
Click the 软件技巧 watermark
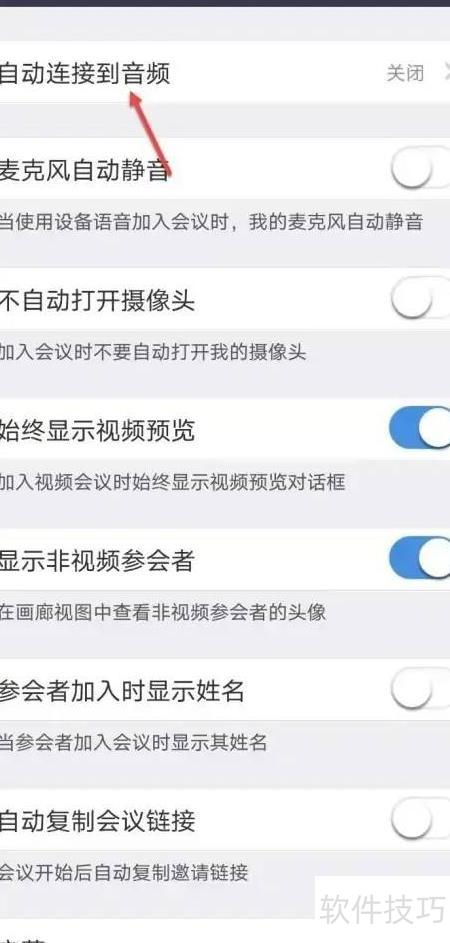click(383, 908)
